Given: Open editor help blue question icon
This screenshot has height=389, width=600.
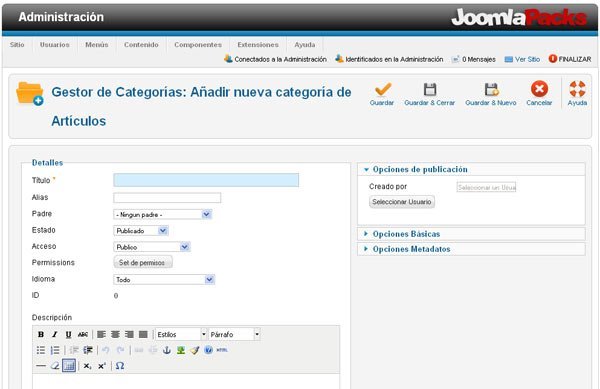Looking at the screenshot, I should click(208, 350).
